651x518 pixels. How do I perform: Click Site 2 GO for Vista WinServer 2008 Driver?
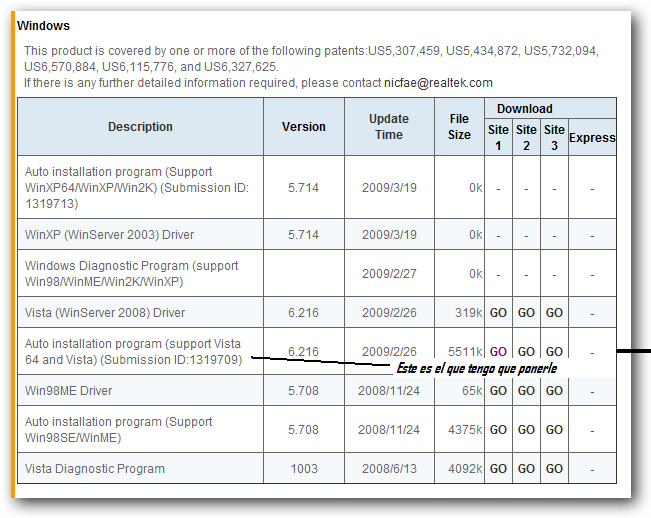pos(526,313)
